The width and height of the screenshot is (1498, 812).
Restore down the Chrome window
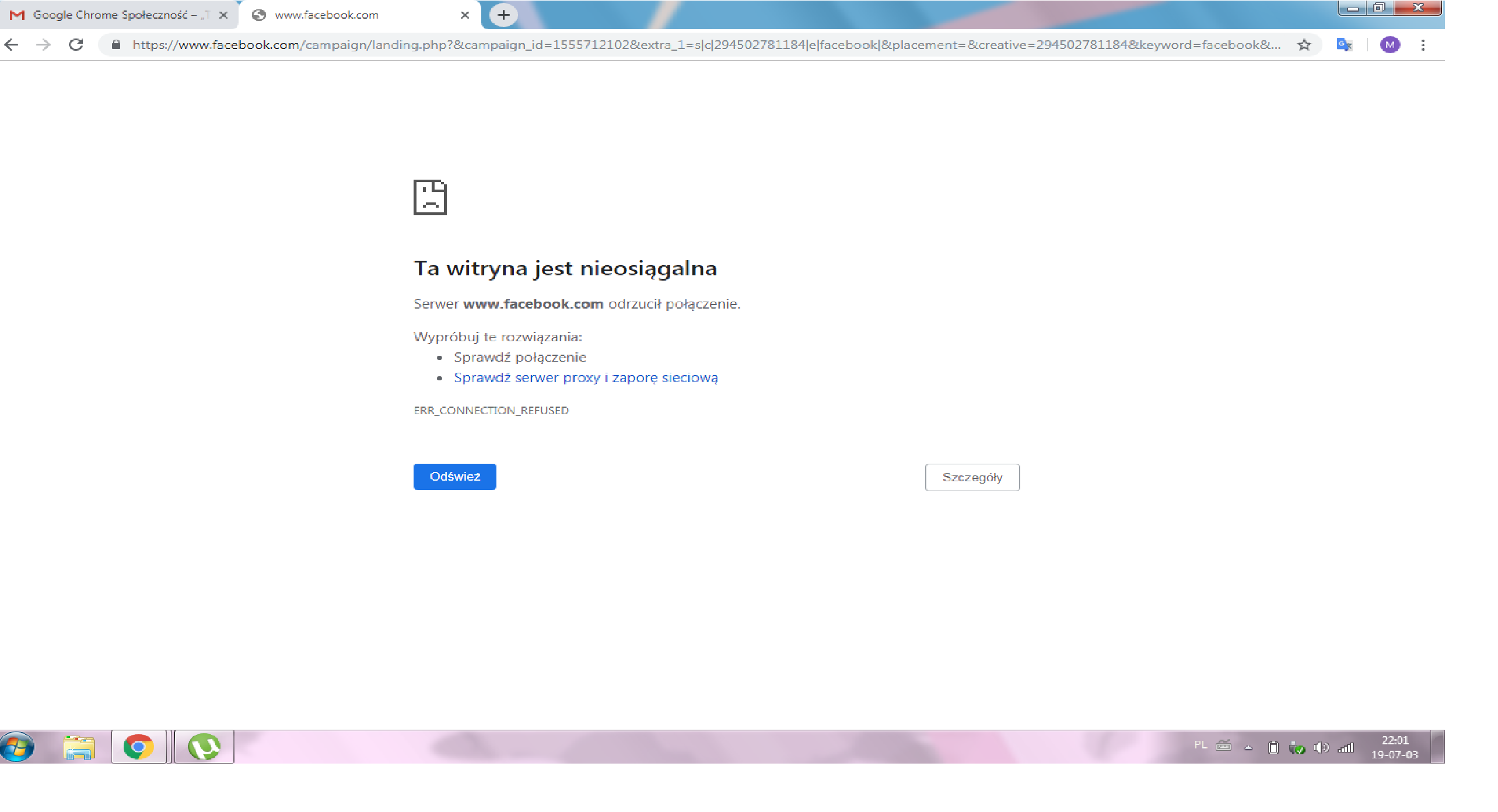point(1379,8)
